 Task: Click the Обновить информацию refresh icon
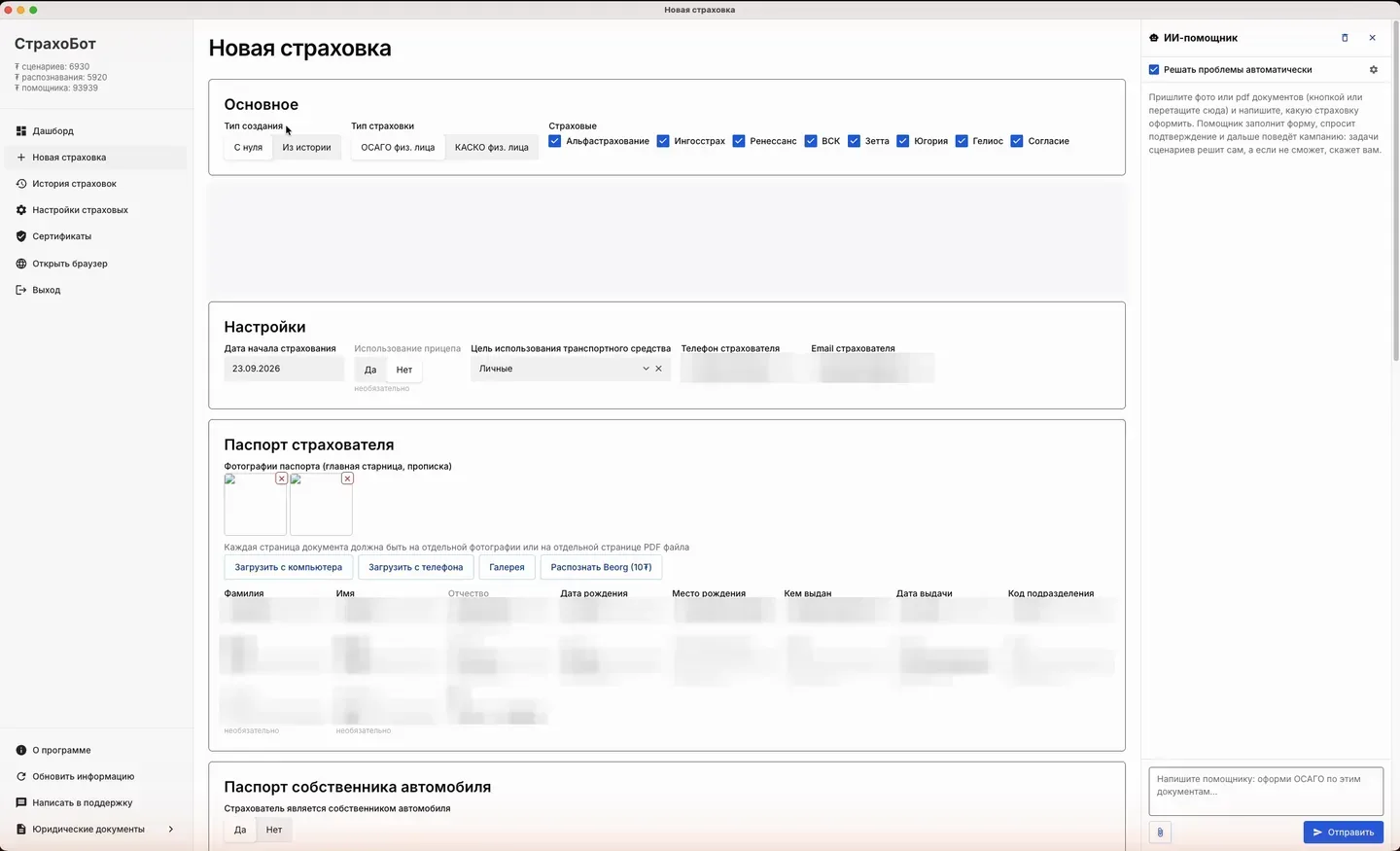pyautogui.click(x=21, y=776)
